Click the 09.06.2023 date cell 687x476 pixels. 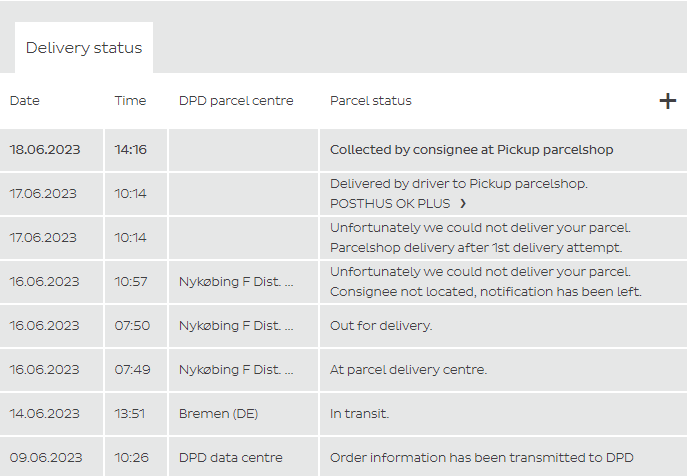tap(44, 458)
